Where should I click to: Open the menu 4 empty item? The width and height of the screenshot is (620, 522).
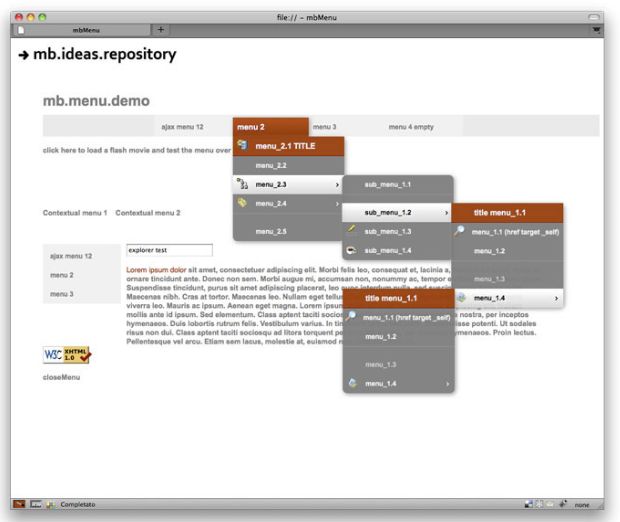pyautogui.click(x=409, y=127)
